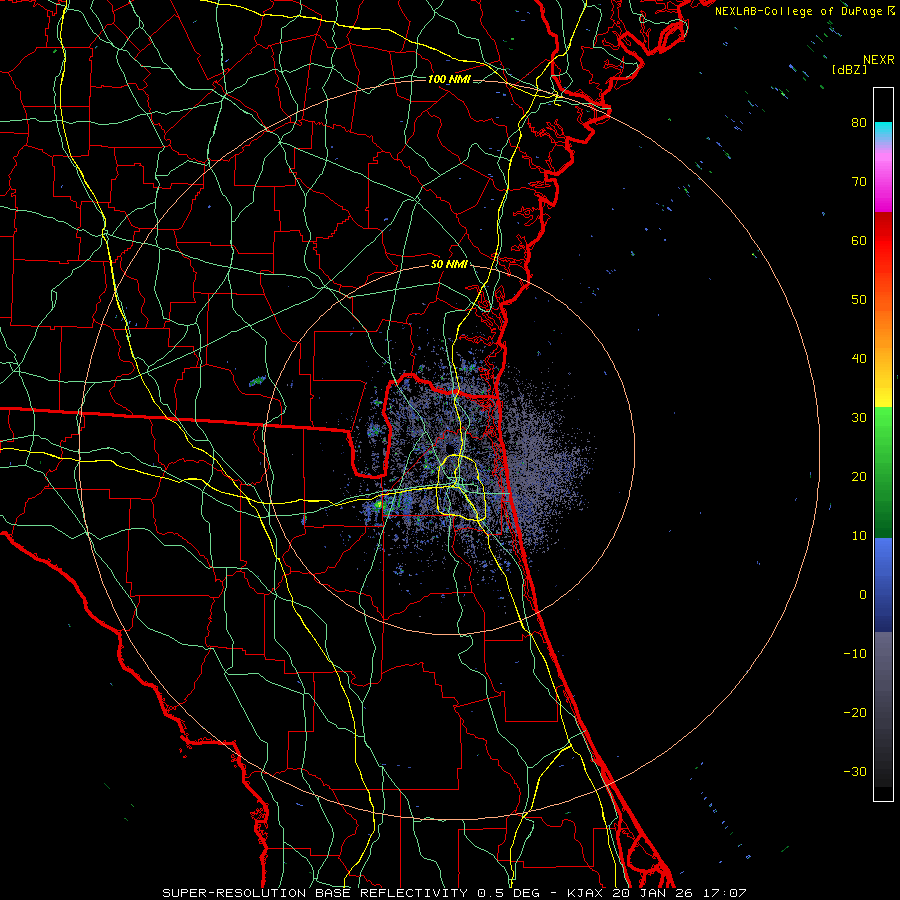Click the 20 value on dBZ scale
The width and height of the screenshot is (900, 900).
coord(859,476)
